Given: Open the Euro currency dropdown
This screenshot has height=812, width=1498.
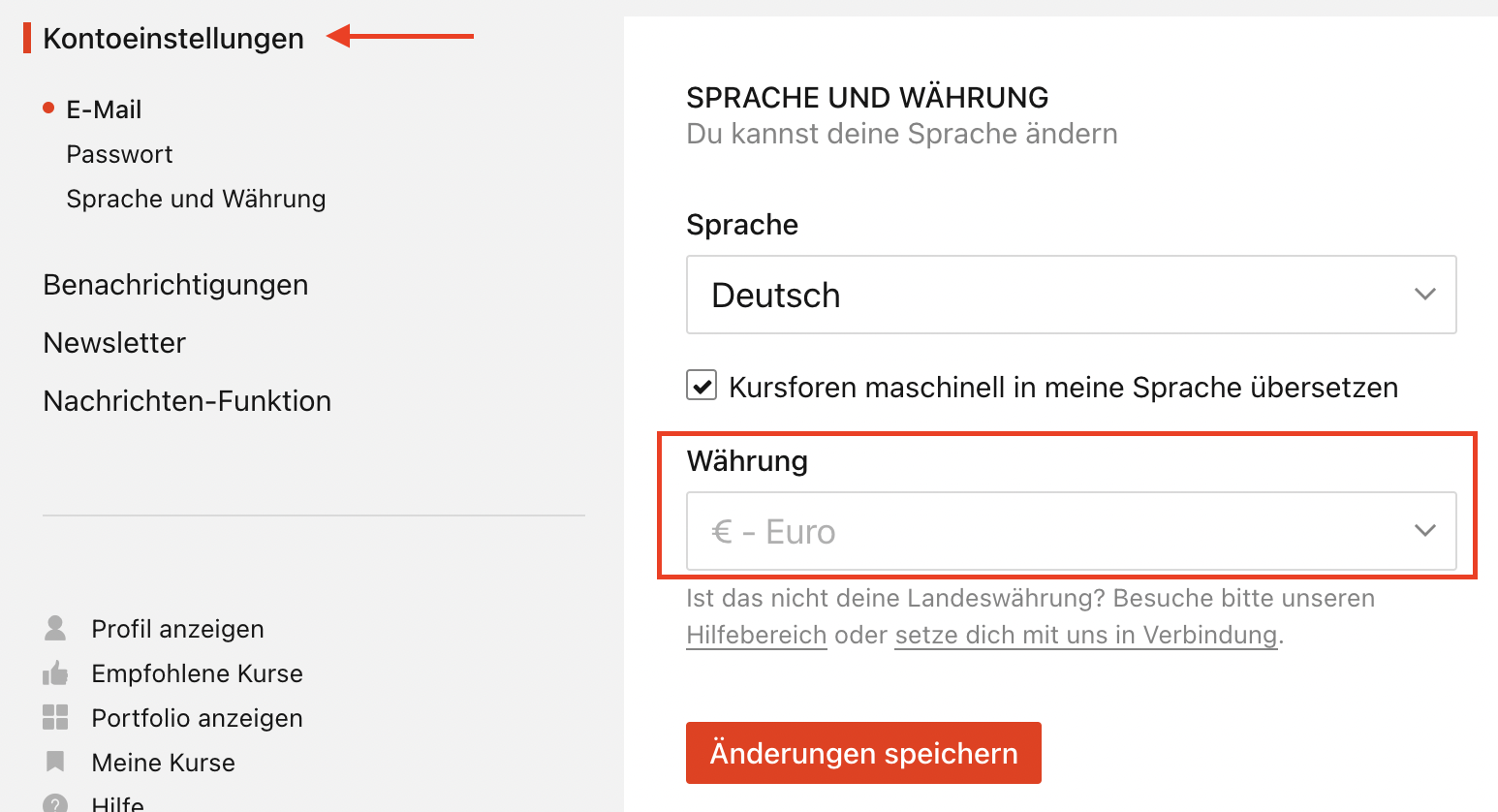Looking at the screenshot, I should [1071, 531].
